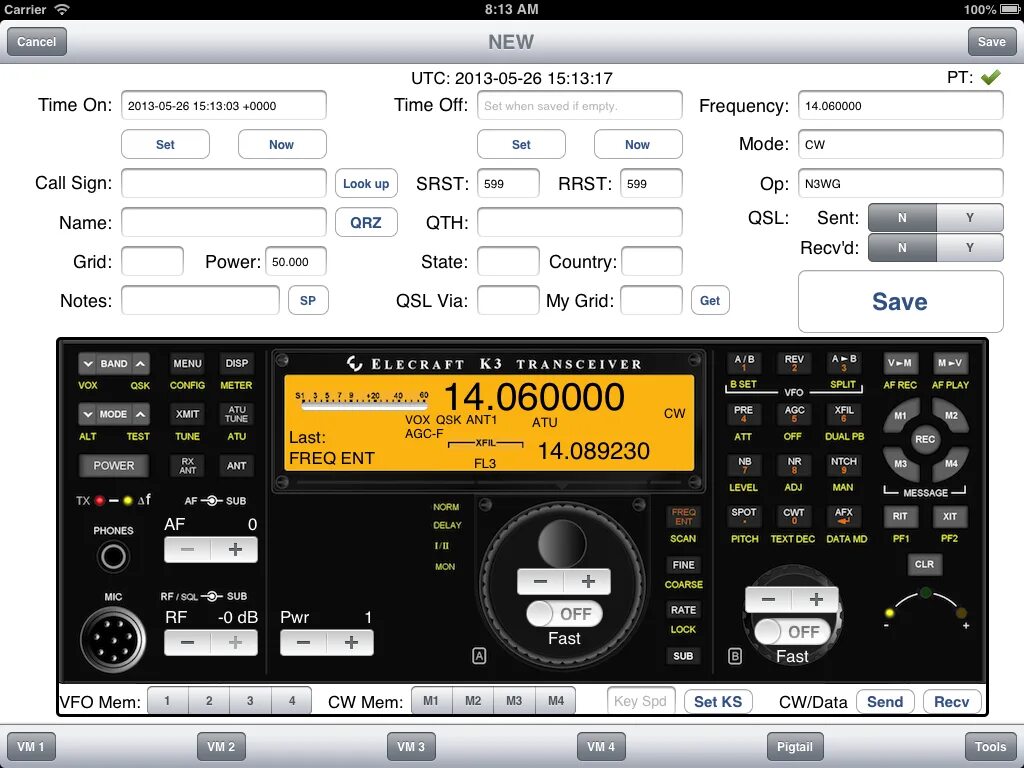This screenshot has height=768, width=1024.
Task: Select VFO Mem 1
Action: click(167, 701)
